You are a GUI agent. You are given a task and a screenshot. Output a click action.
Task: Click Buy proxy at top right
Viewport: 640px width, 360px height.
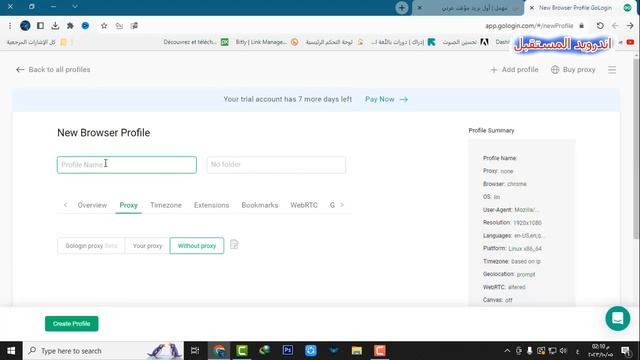tap(573, 70)
